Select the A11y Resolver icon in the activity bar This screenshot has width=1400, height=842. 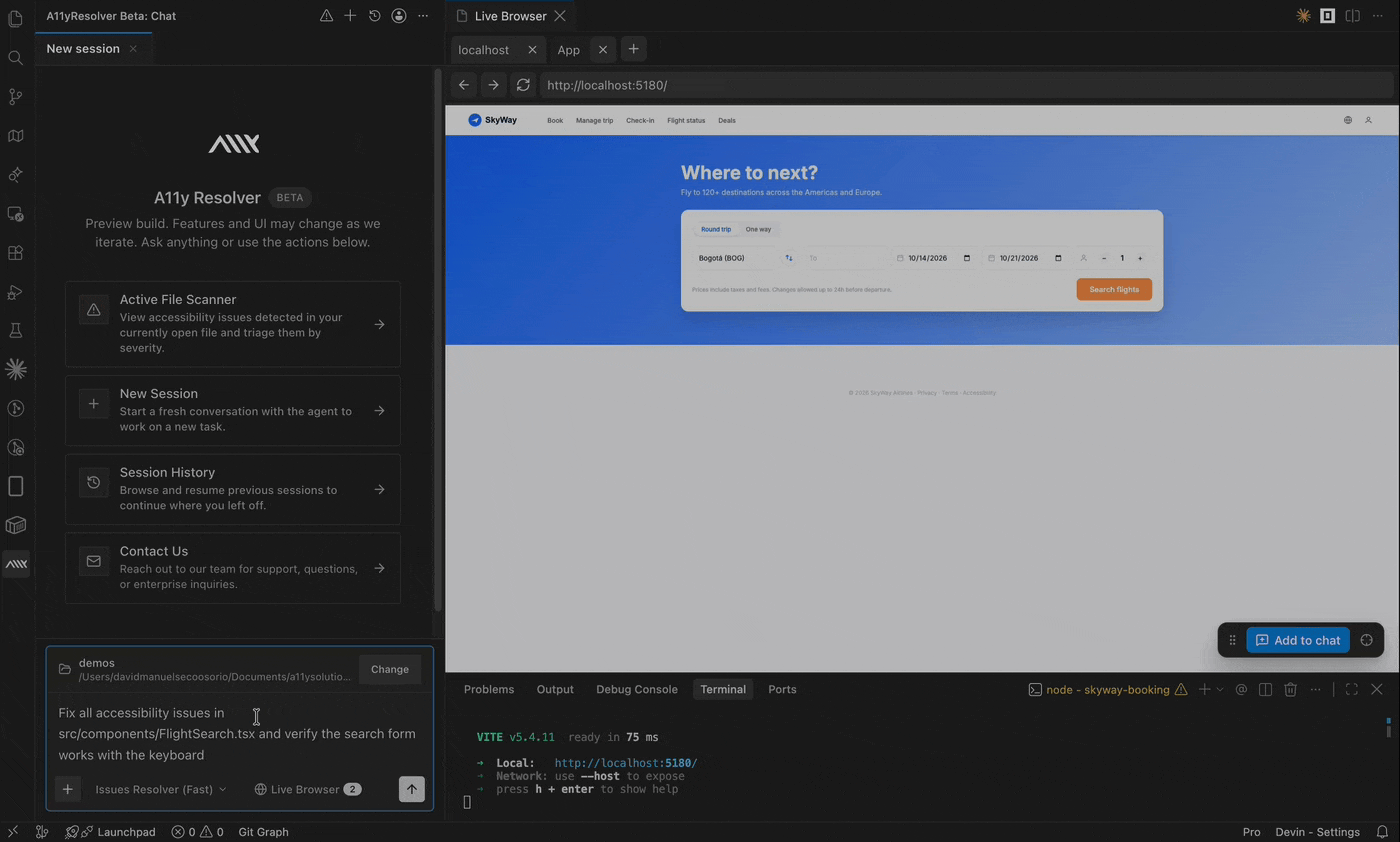16,564
